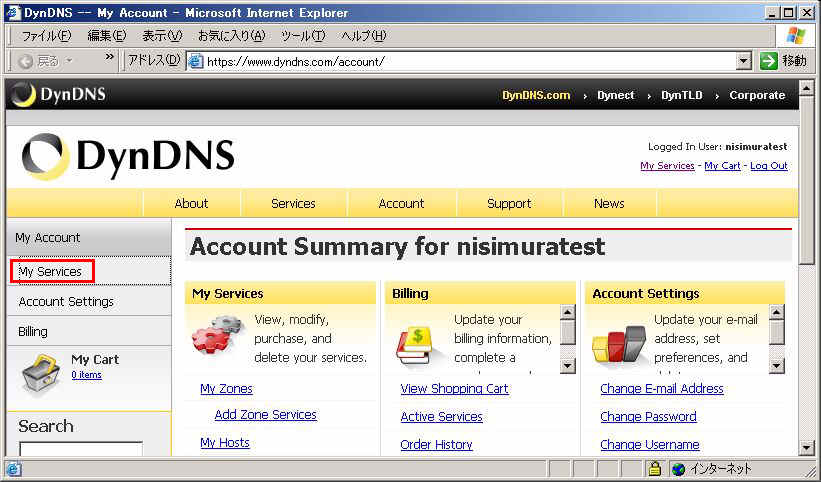Click the Dynect header link
The height and width of the screenshot is (482, 821).
tap(616, 95)
